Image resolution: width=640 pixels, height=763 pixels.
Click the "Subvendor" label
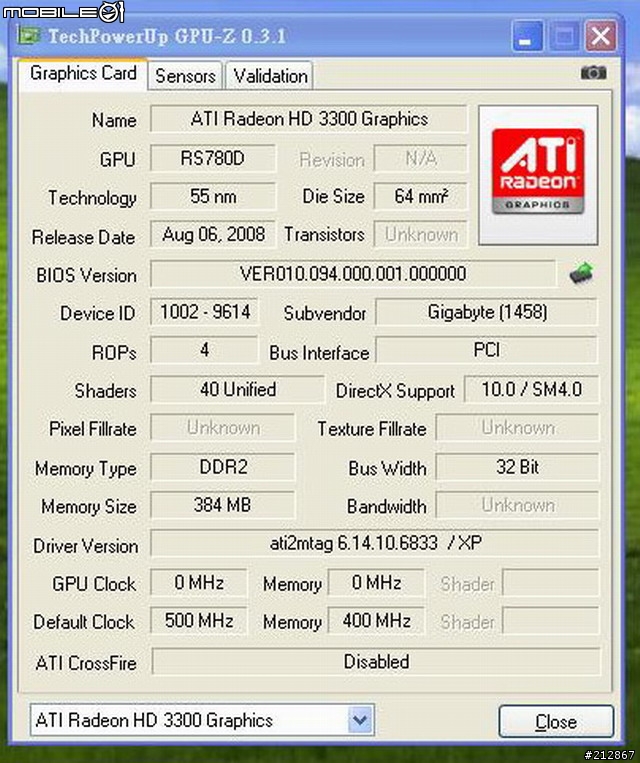point(325,313)
